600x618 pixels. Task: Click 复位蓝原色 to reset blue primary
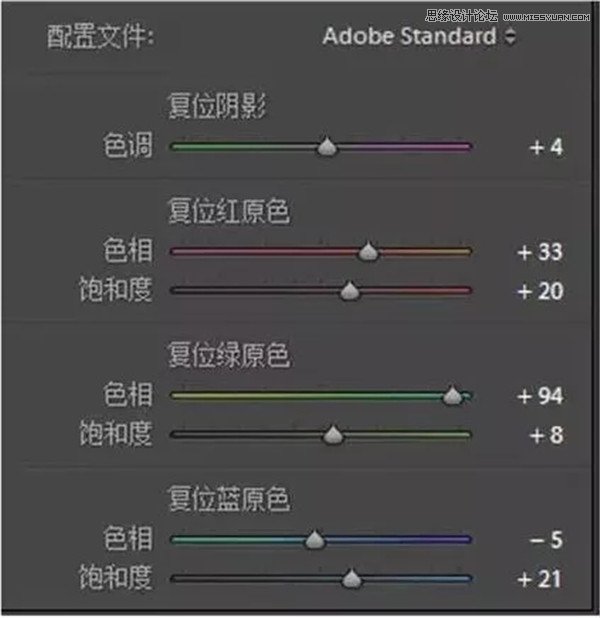pyautogui.click(x=228, y=499)
